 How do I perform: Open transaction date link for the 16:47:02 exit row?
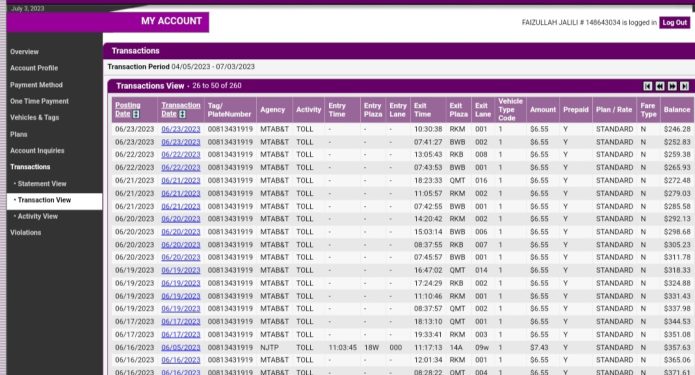pos(181,270)
